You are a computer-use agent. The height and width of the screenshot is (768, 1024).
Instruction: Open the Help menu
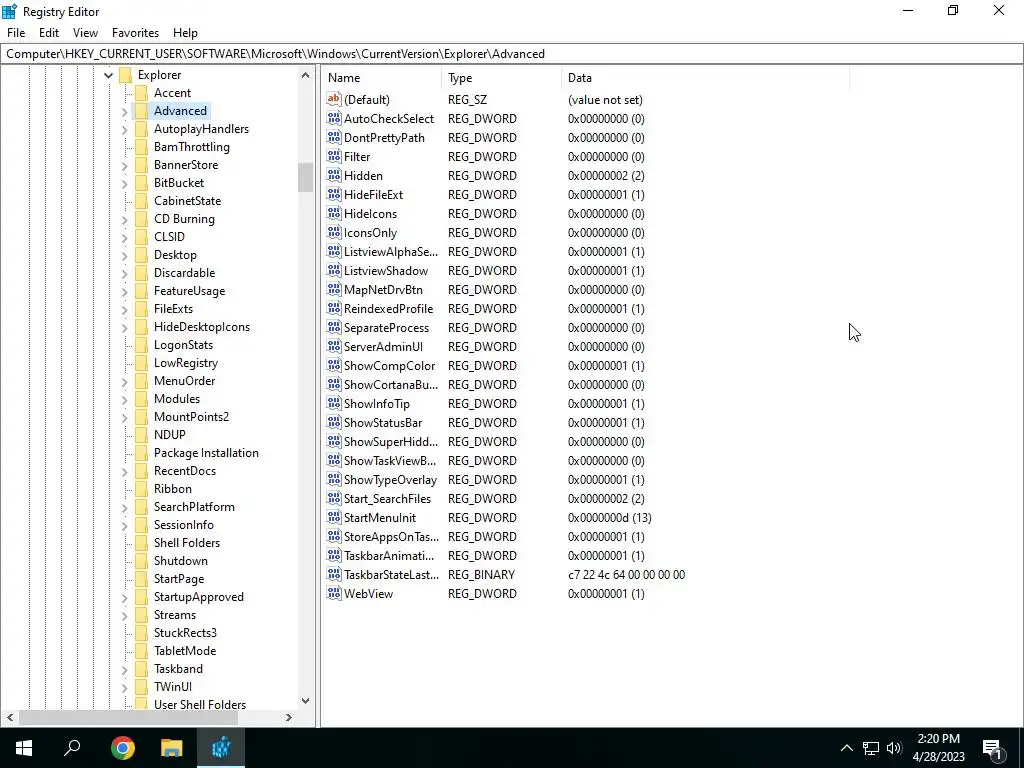click(185, 33)
